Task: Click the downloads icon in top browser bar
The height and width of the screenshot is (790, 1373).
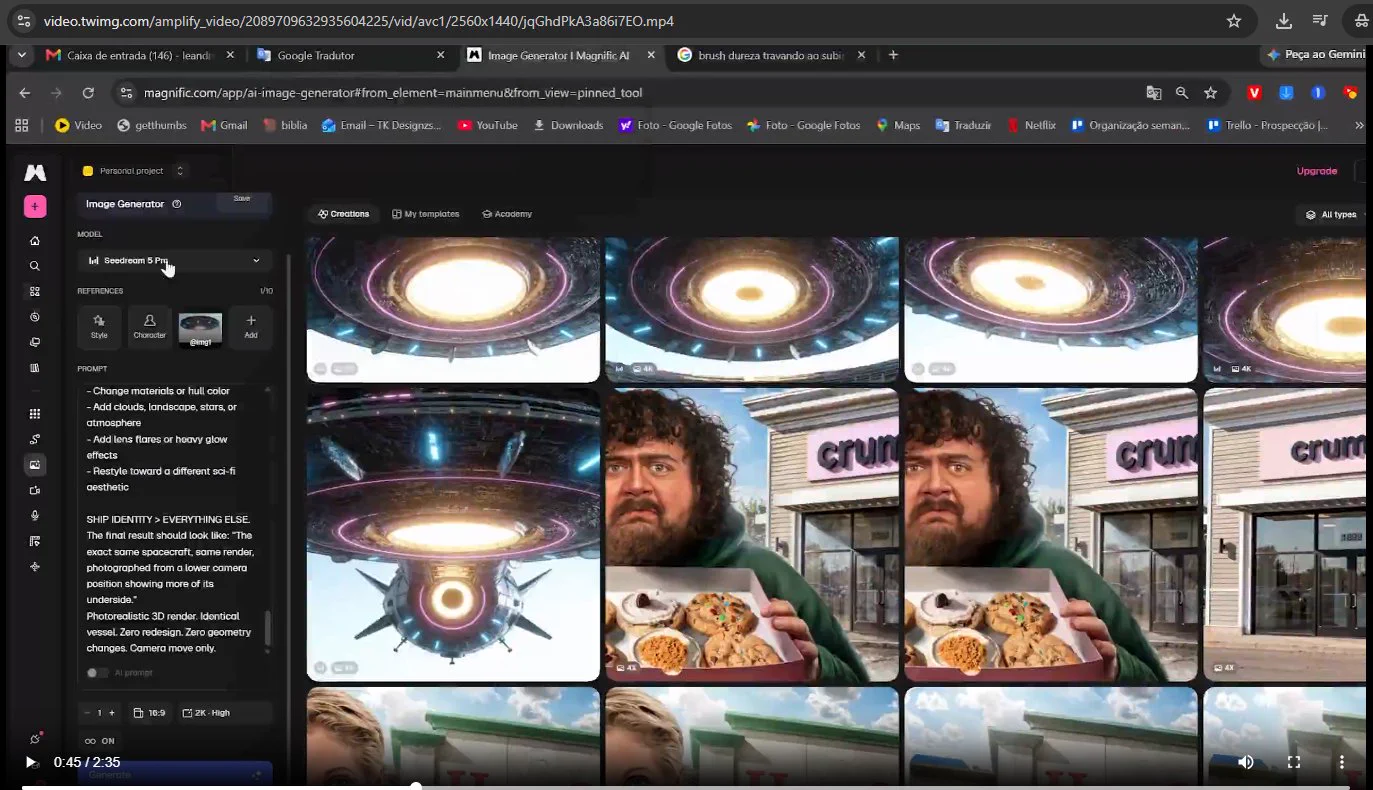Action: (x=1284, y=21)
